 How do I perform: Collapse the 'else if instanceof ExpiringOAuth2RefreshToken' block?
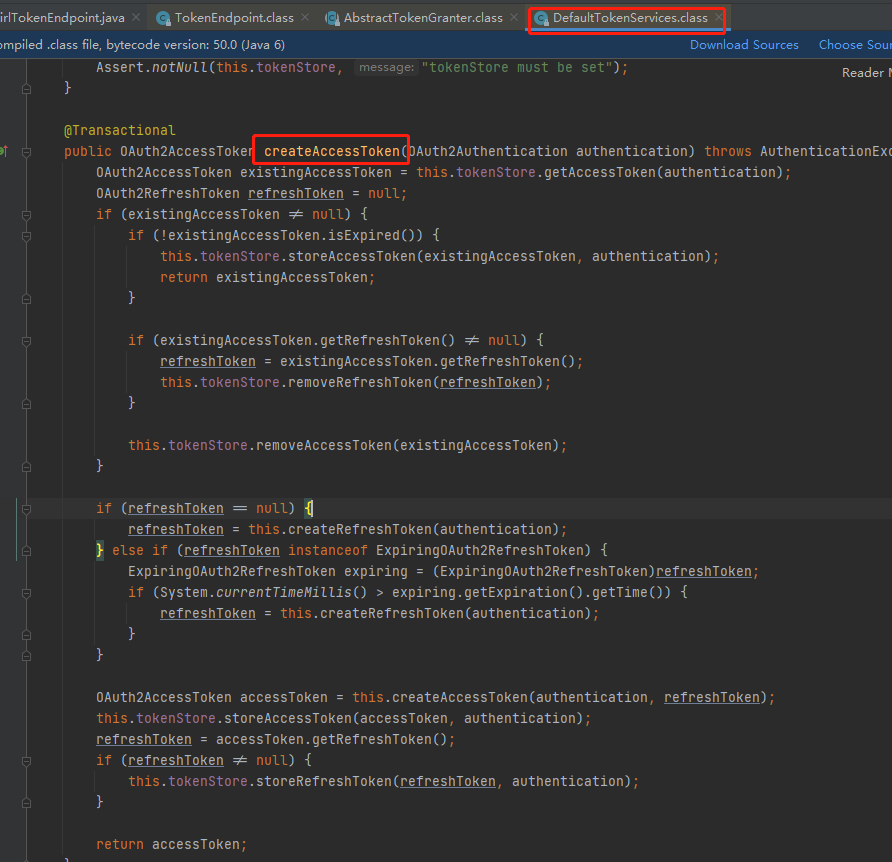(x=26, y=551)
